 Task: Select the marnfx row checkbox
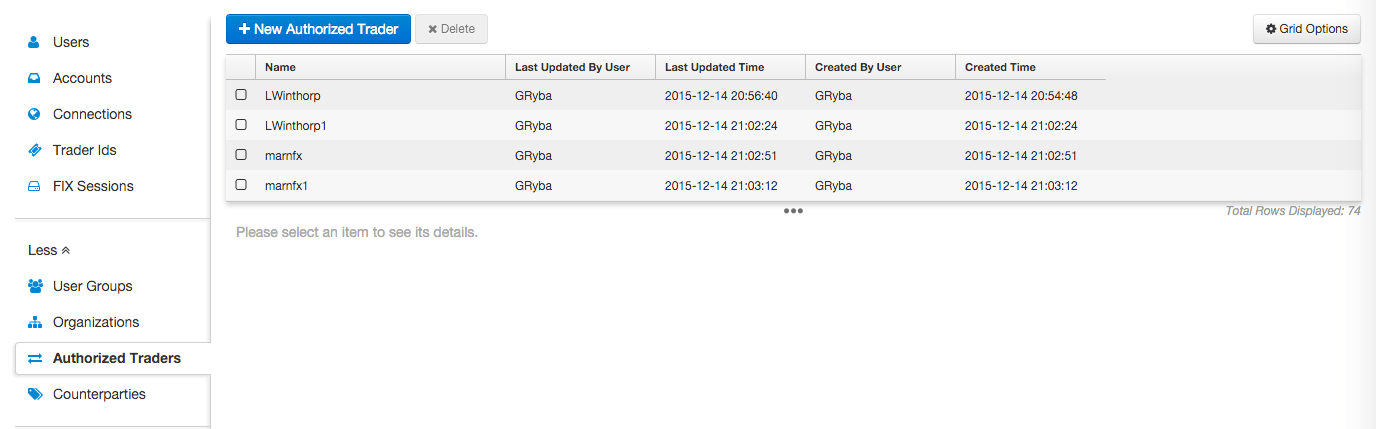pos(240,155)
